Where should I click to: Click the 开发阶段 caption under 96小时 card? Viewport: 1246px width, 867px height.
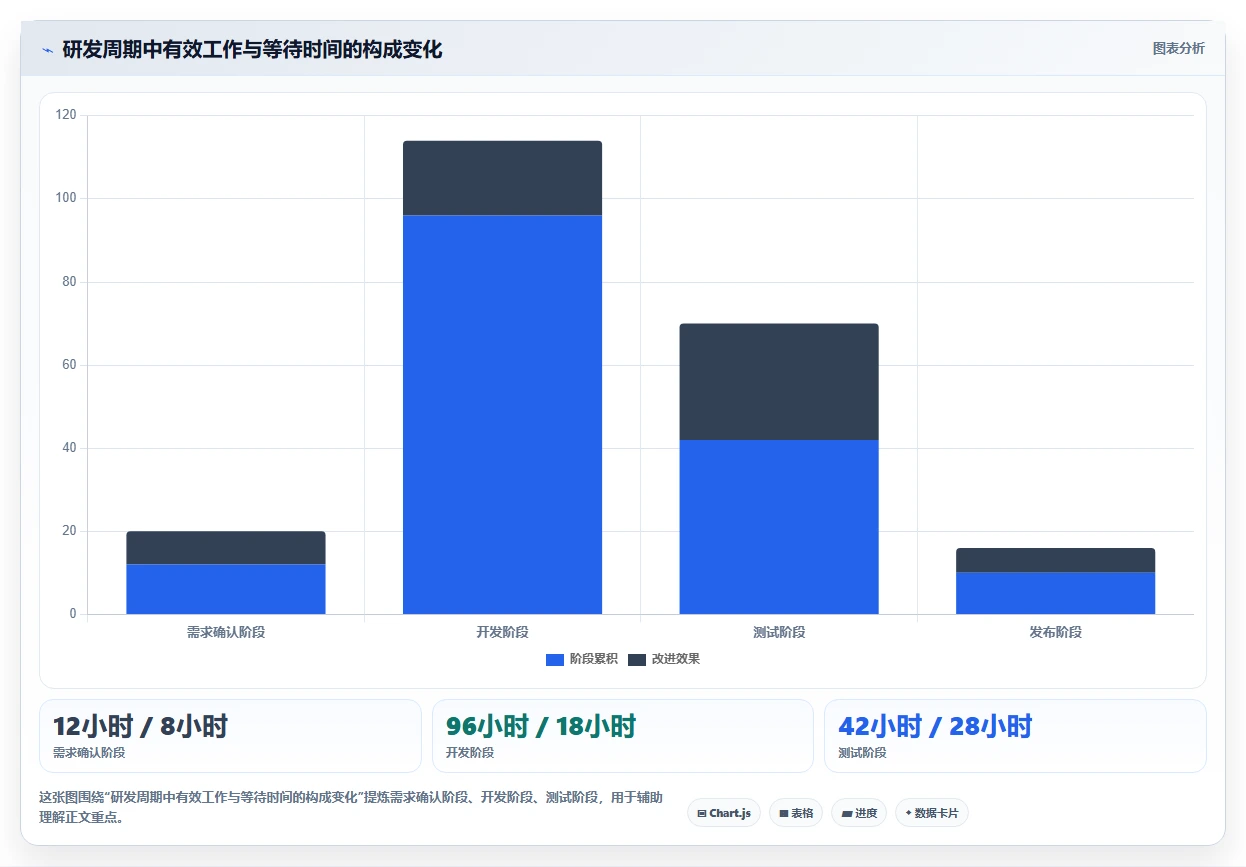(470, 753)
